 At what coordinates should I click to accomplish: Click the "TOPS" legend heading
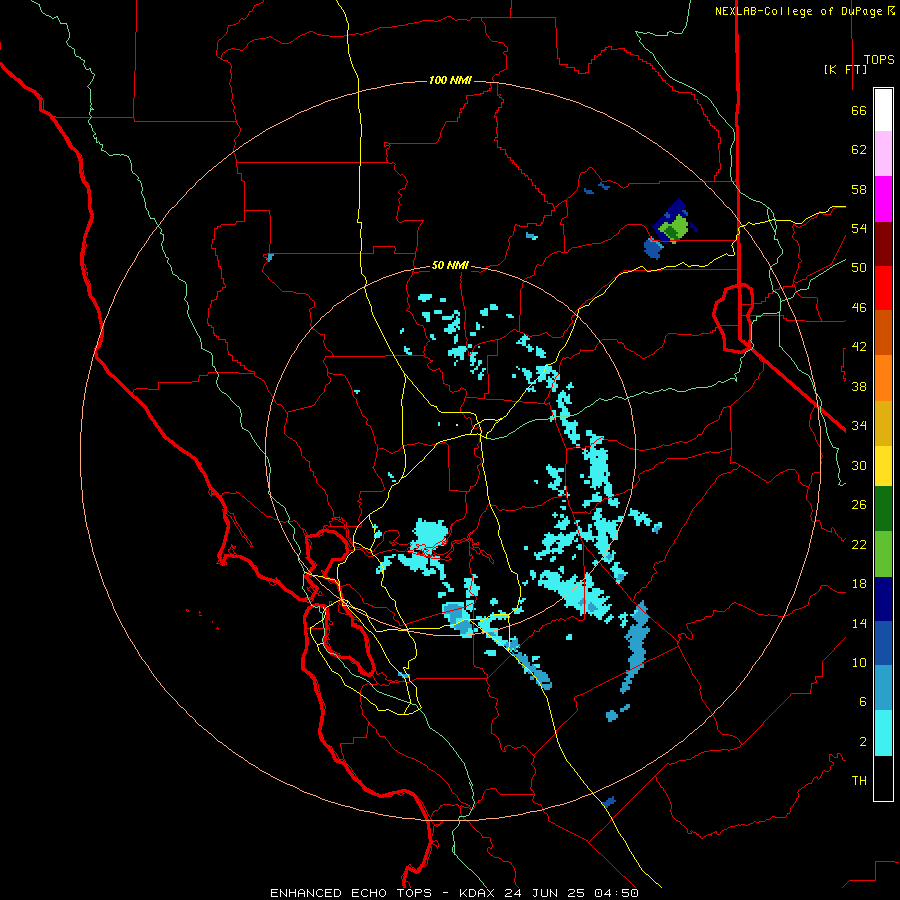click(x=879, y=59)
